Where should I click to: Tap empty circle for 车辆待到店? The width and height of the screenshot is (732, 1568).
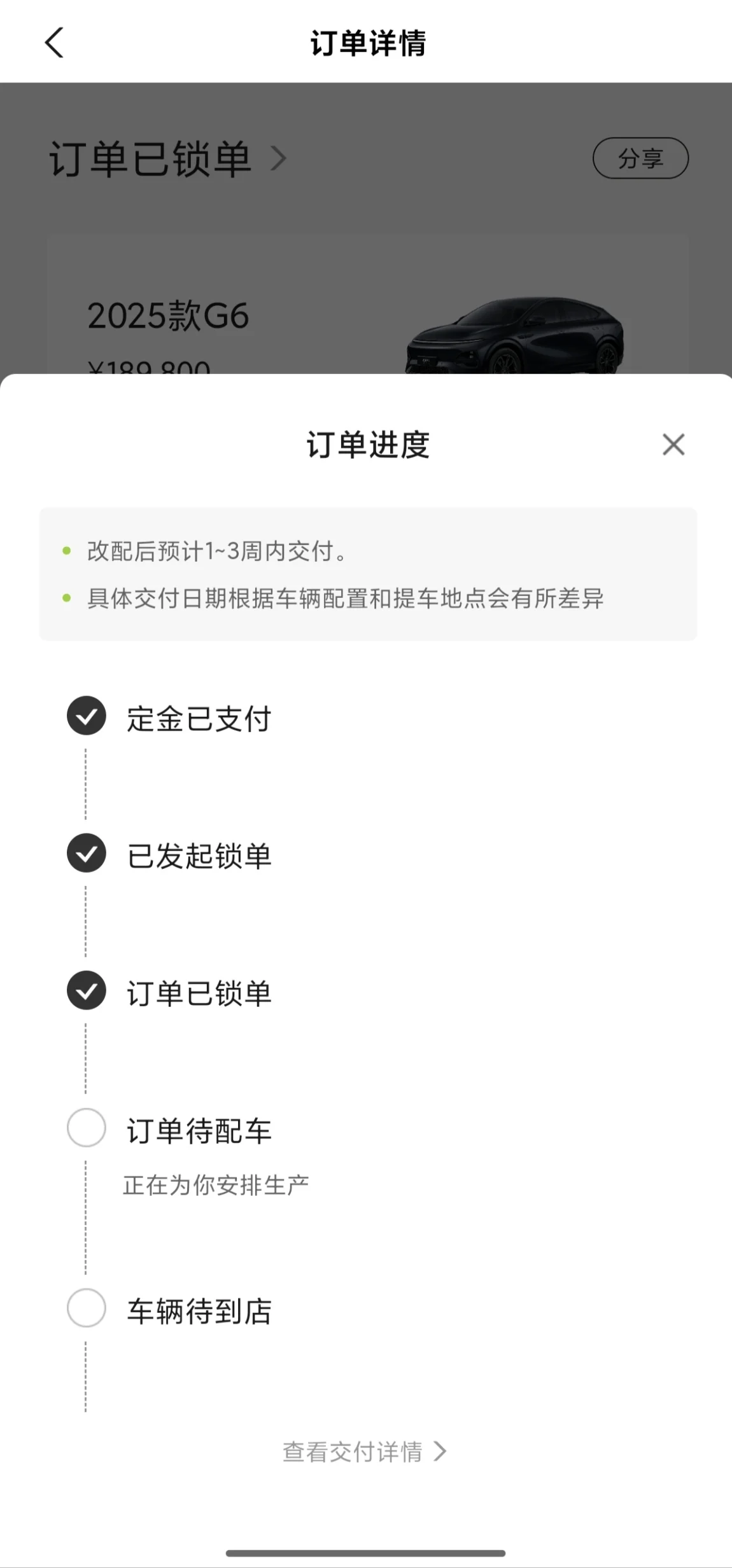(87, 1308)
